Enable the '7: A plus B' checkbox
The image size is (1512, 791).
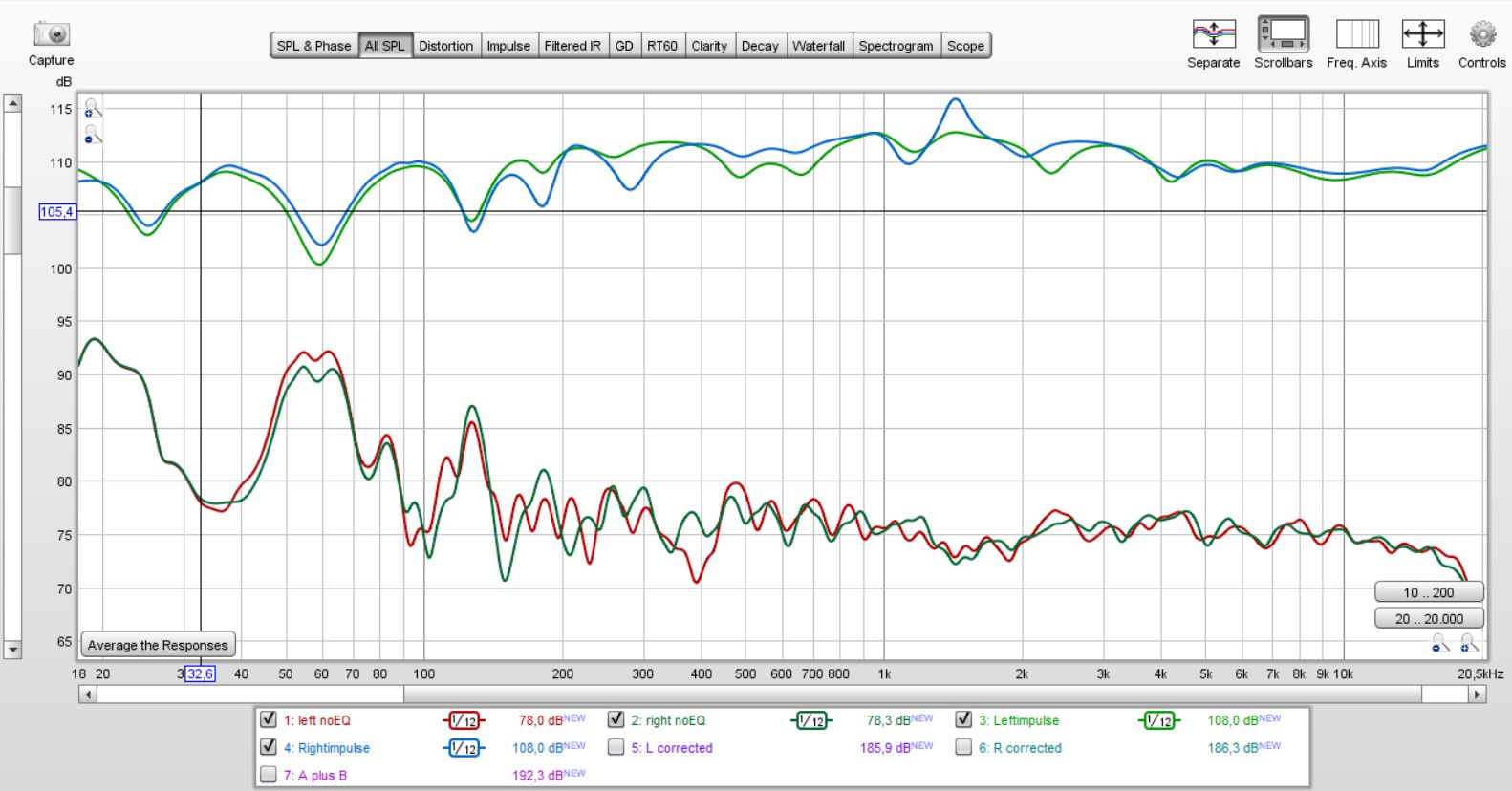[x=269, y=775]
